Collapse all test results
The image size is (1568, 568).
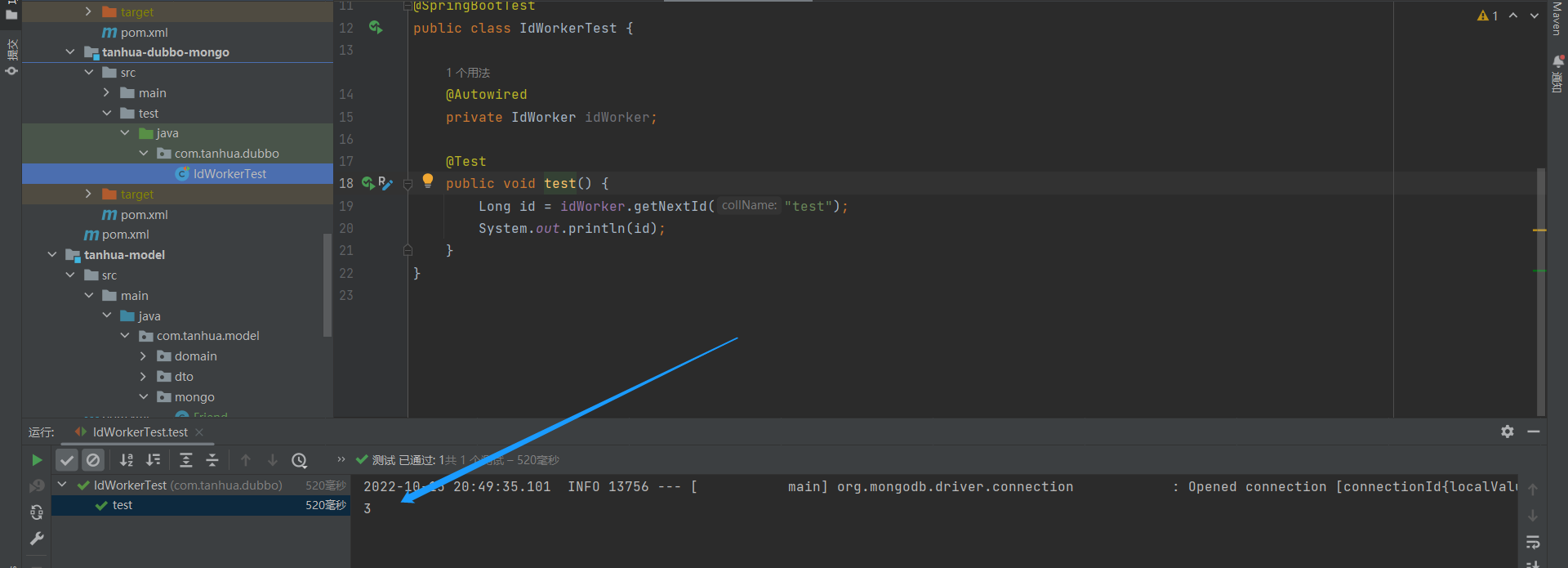tap(212, 460)
